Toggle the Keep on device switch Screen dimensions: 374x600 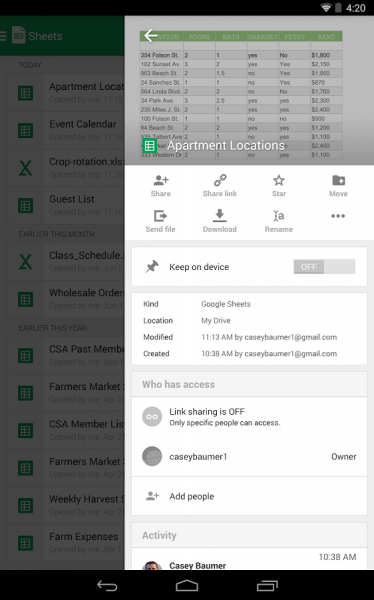324,267
